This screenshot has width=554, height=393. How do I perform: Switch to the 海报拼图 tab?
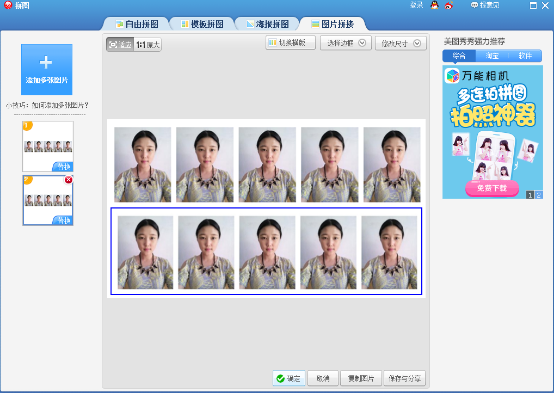pos(267,24)
